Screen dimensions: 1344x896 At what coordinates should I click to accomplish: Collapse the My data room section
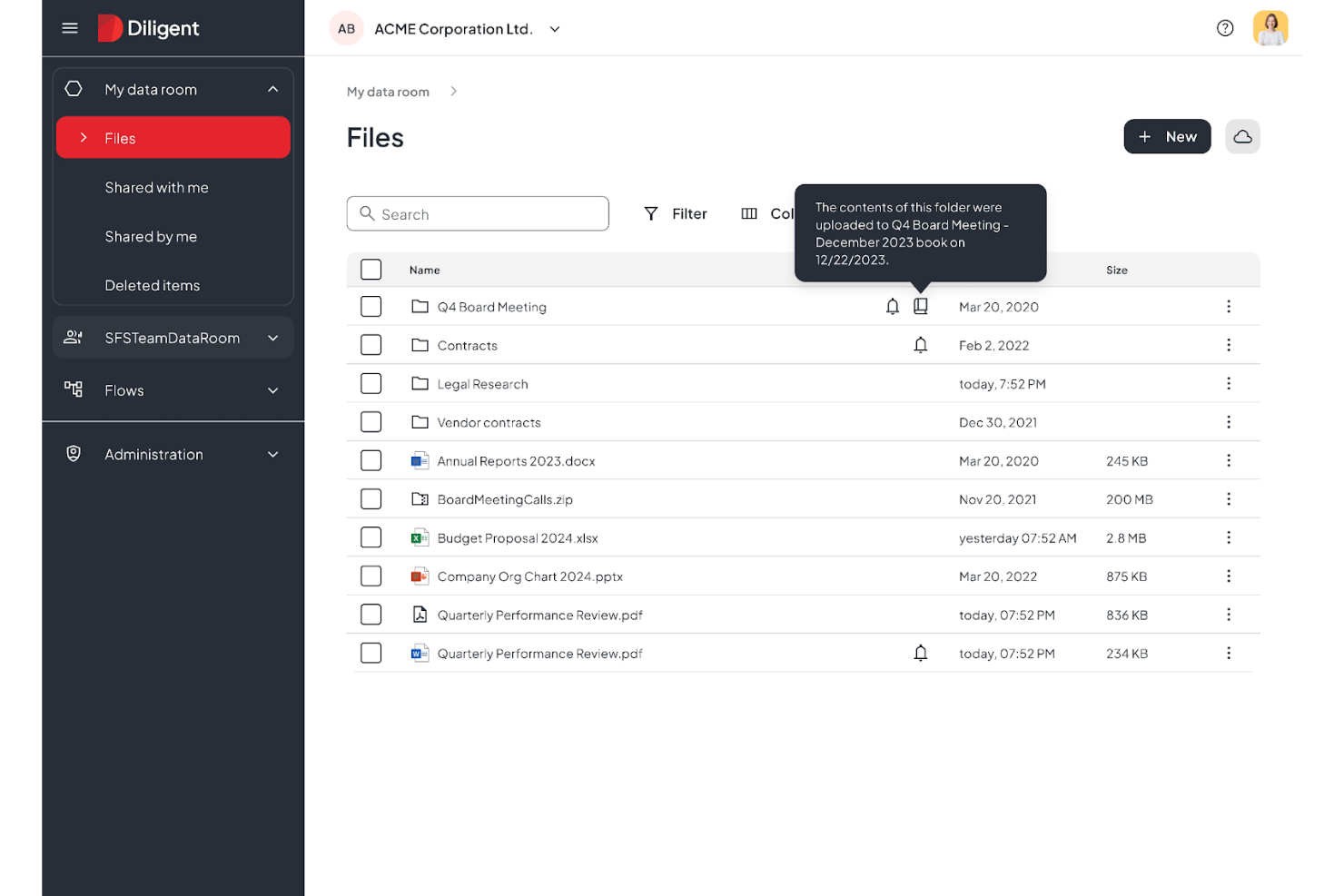(x=272, y=89)
